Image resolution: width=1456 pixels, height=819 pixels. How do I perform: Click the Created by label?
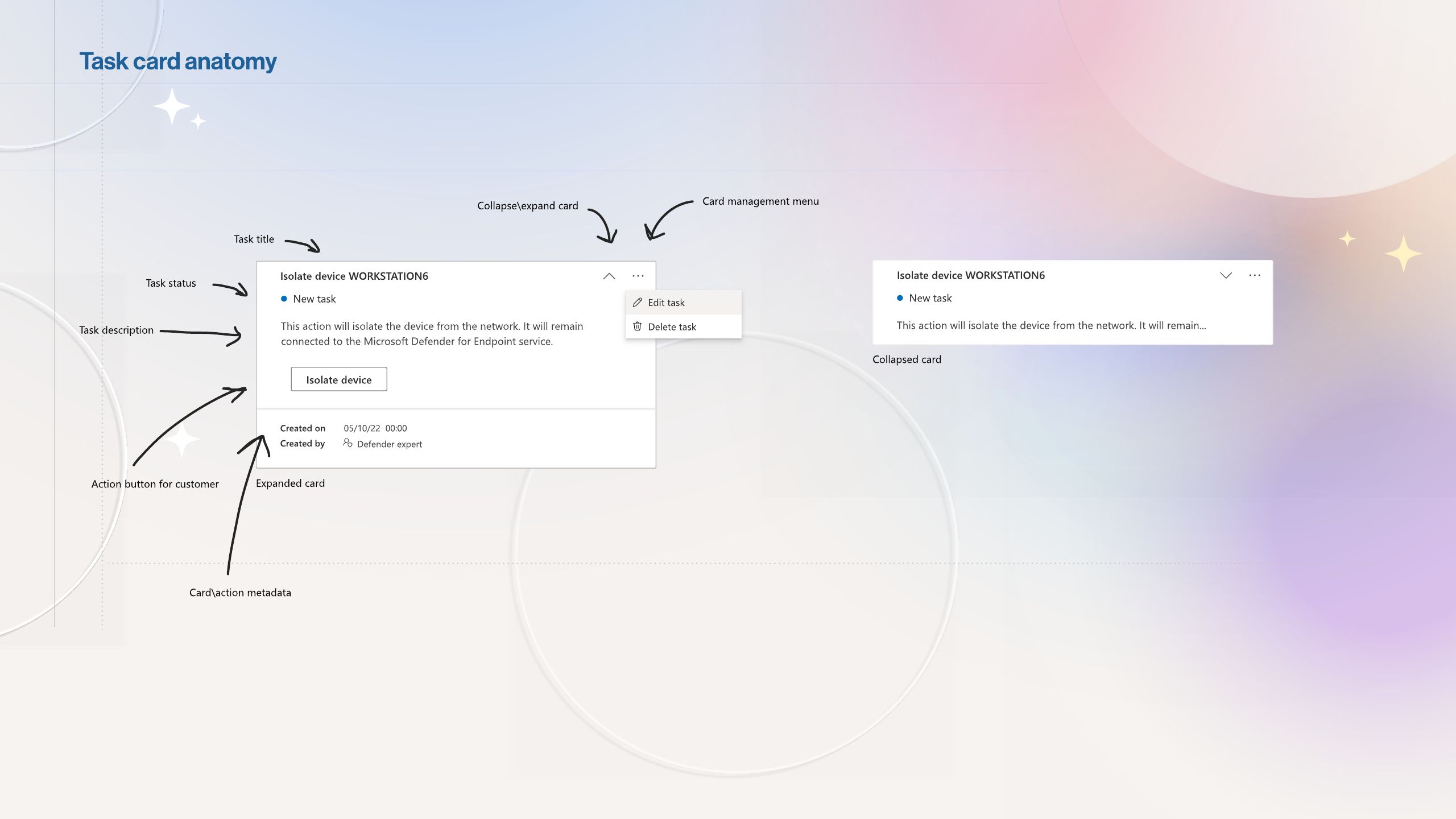pyautogui.click(x=302, y=444)
